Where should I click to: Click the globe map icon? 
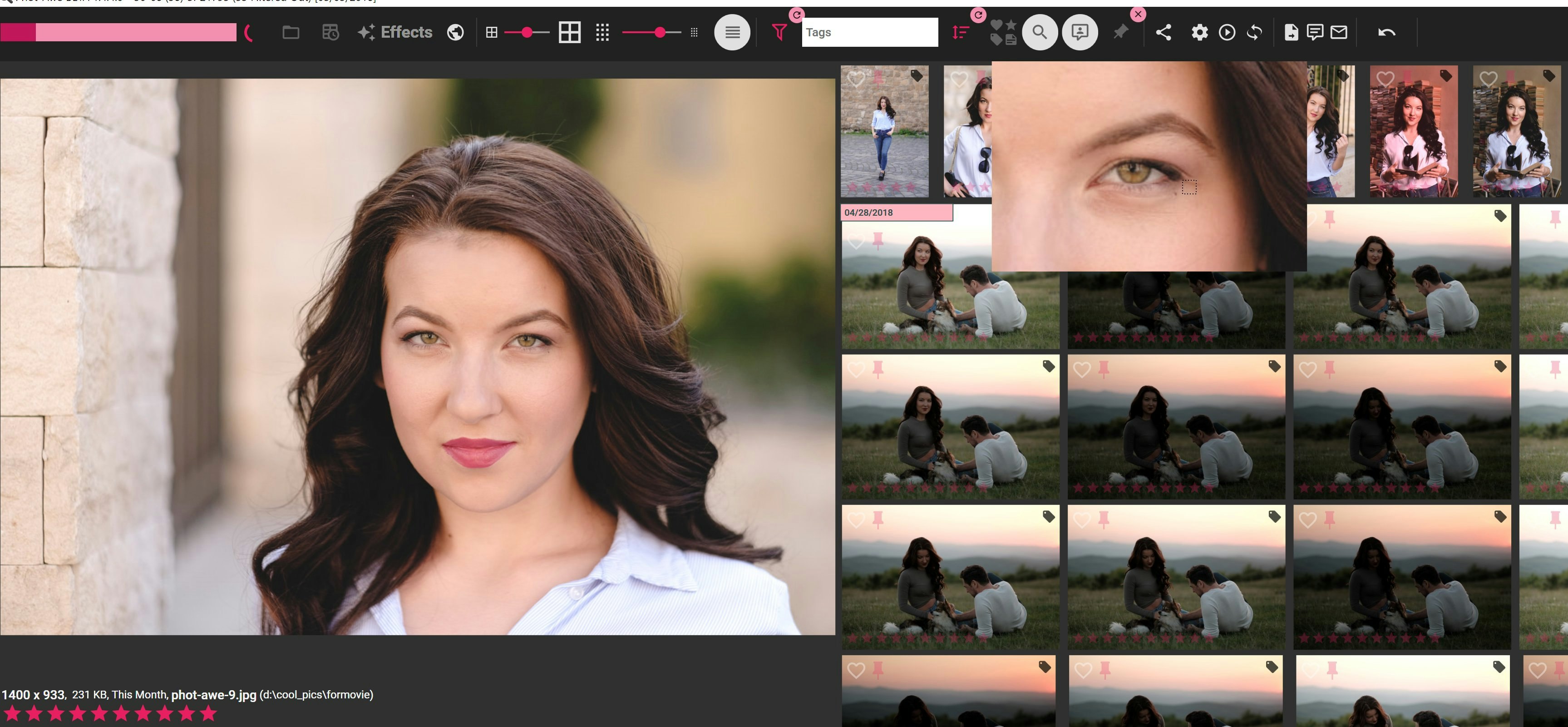coord(455,32)
